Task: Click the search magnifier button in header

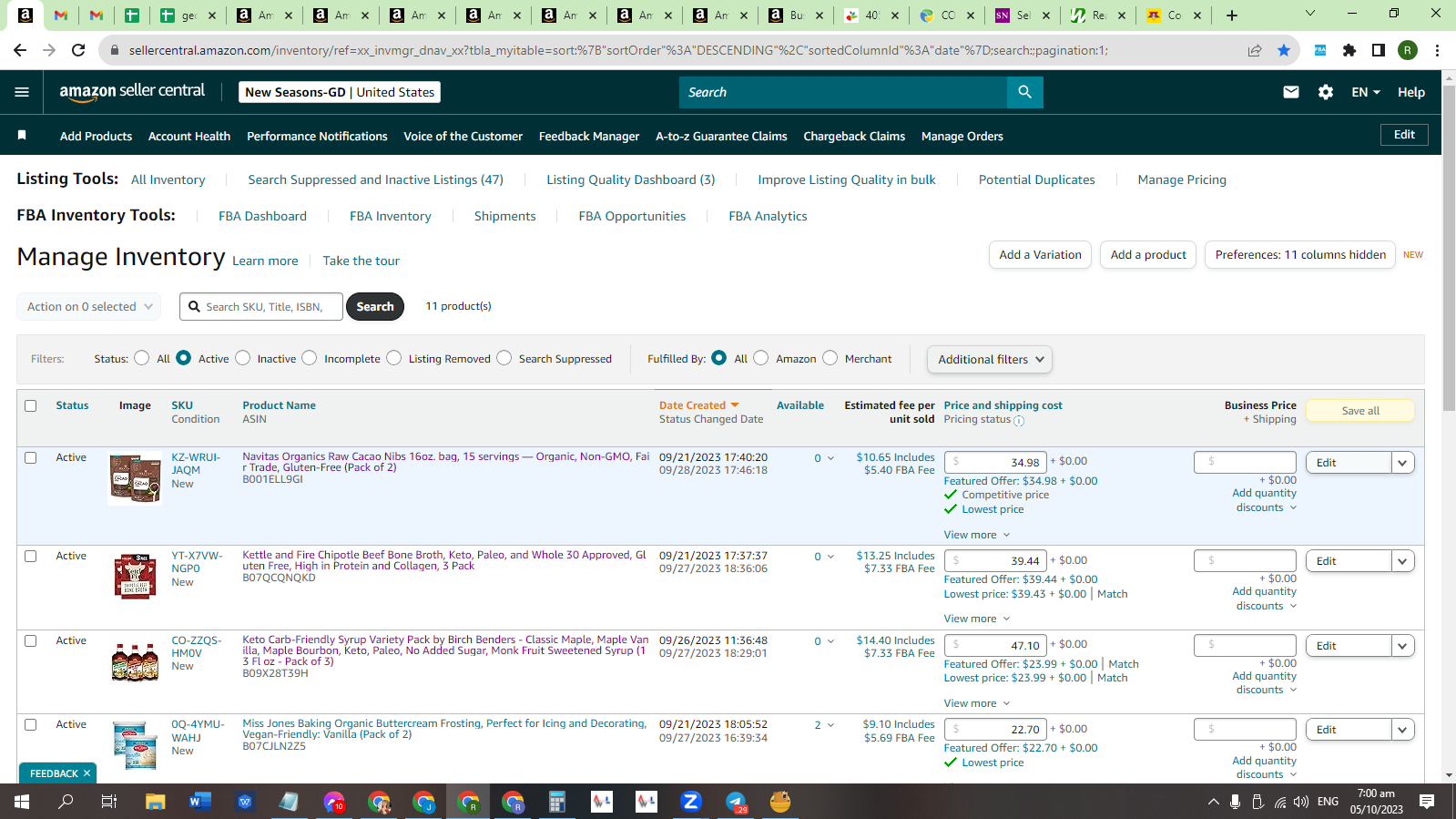Action: tap(1025, 92)
